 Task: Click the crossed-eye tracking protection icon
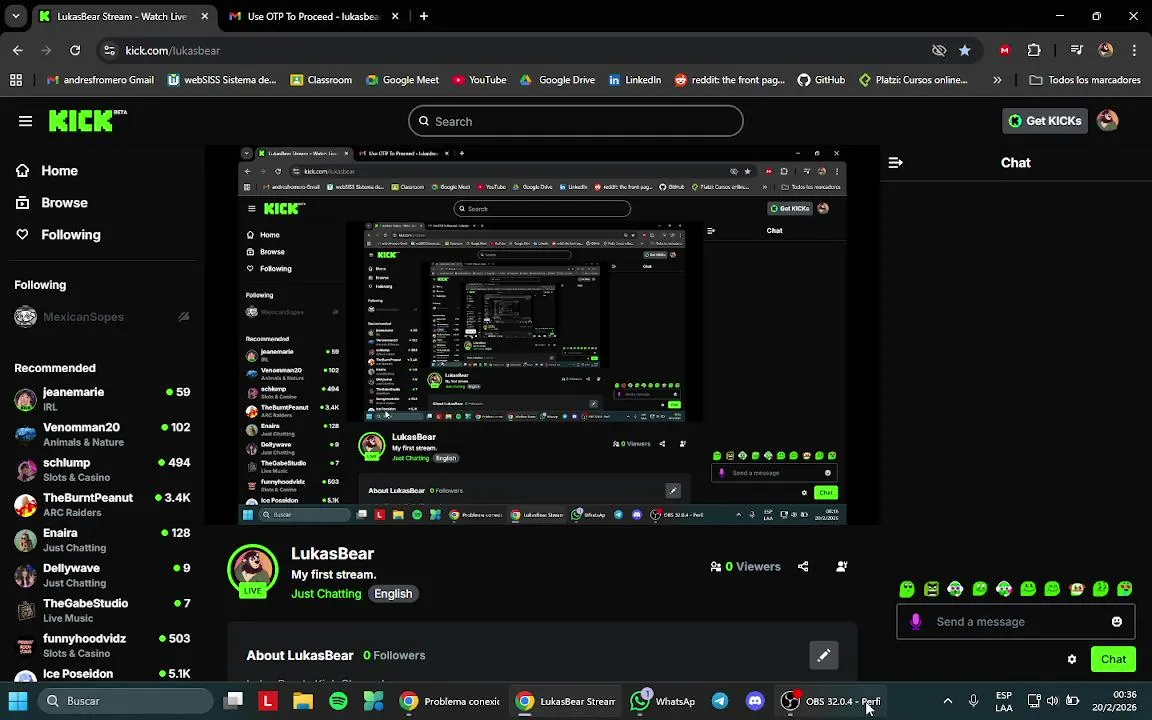point(939,51)
